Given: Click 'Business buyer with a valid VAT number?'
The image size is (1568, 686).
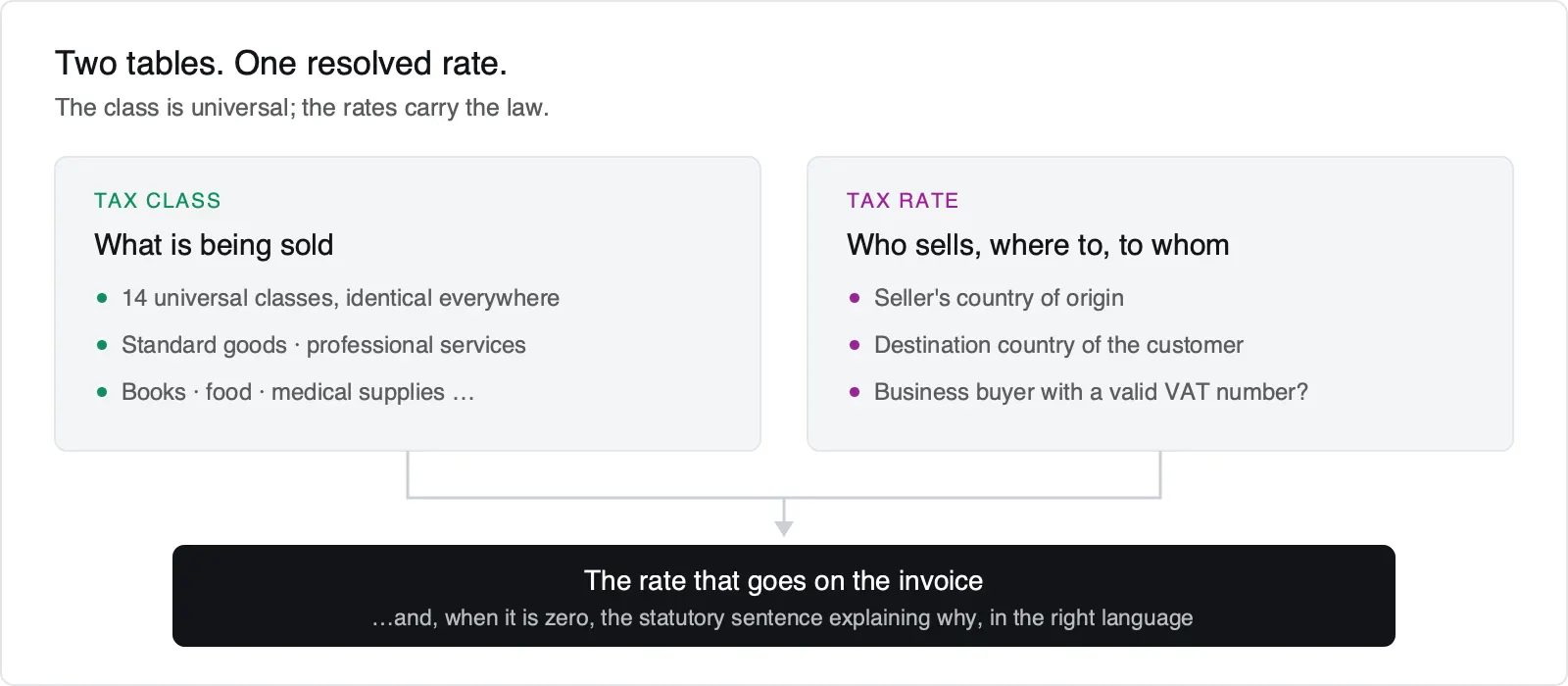Looking at the screenshot, I should click(1091, 392).
